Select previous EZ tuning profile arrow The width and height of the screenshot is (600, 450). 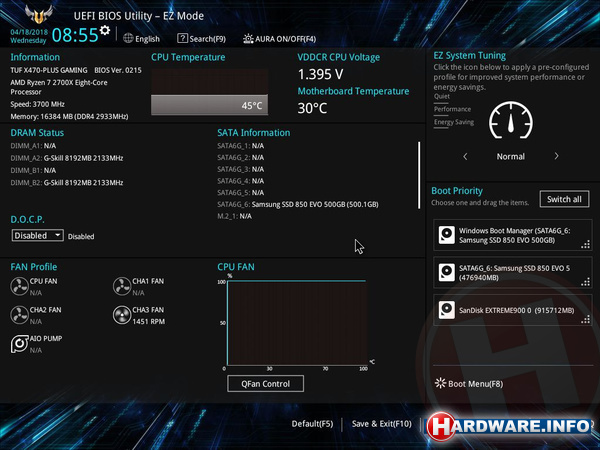(x=465, y=157)
